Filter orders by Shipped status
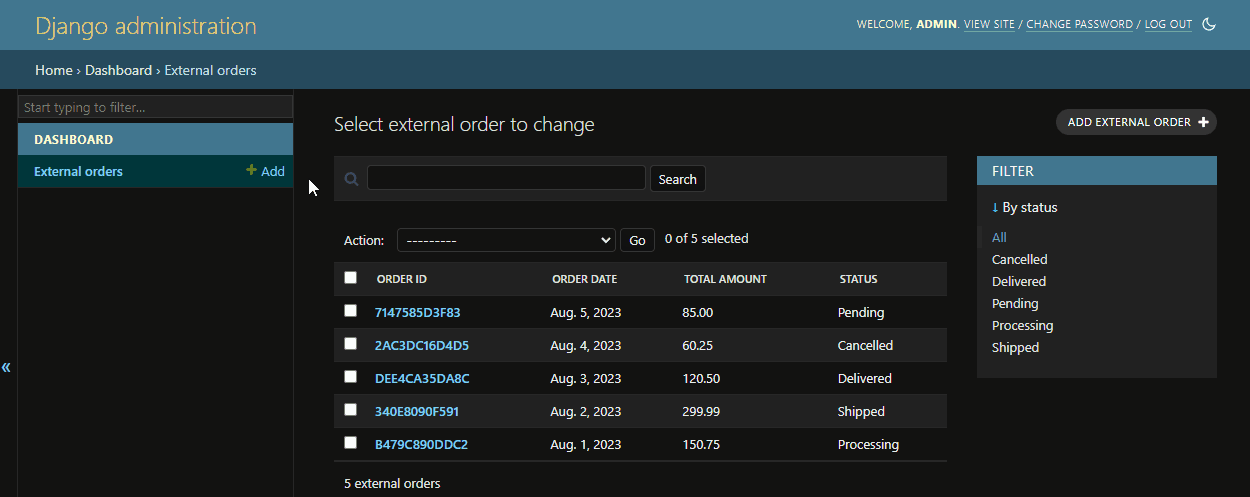The width and height of the screenshot is (1250, 497). [x=1015, y=348]
